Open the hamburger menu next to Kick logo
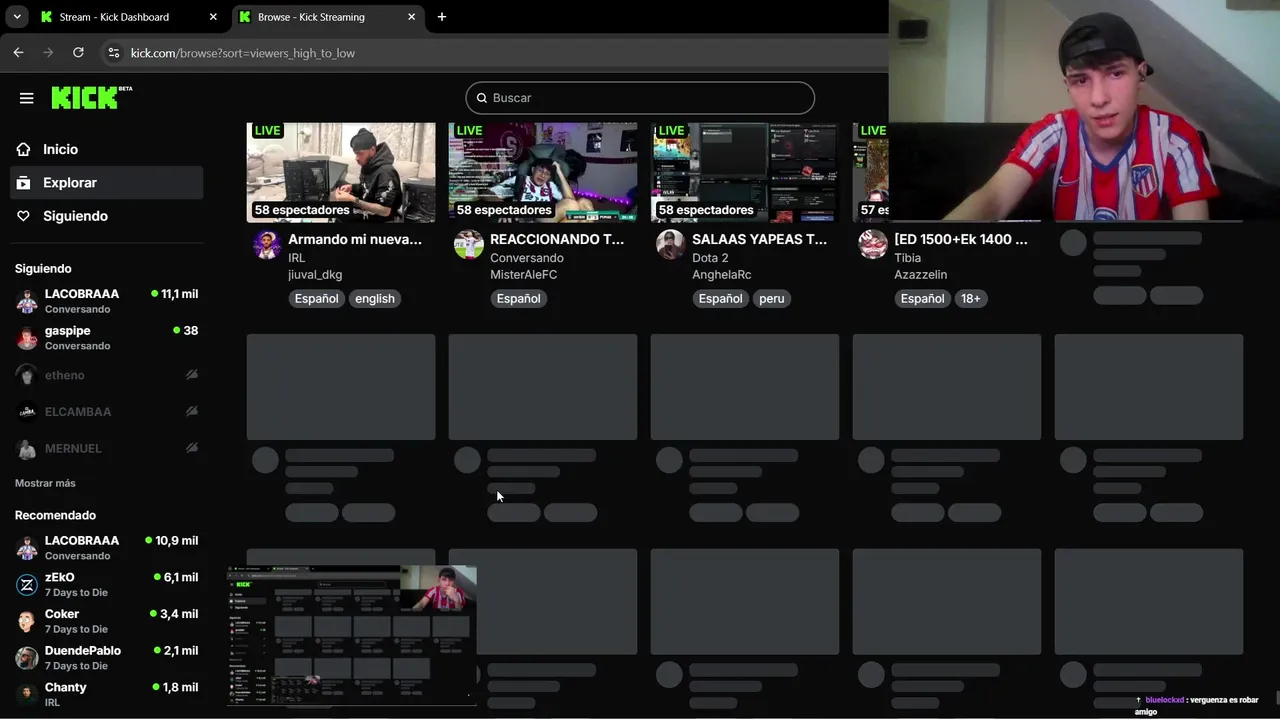The width and height of the screenshot is (1280, 720). pyautogui.click(x=27, y=98)
